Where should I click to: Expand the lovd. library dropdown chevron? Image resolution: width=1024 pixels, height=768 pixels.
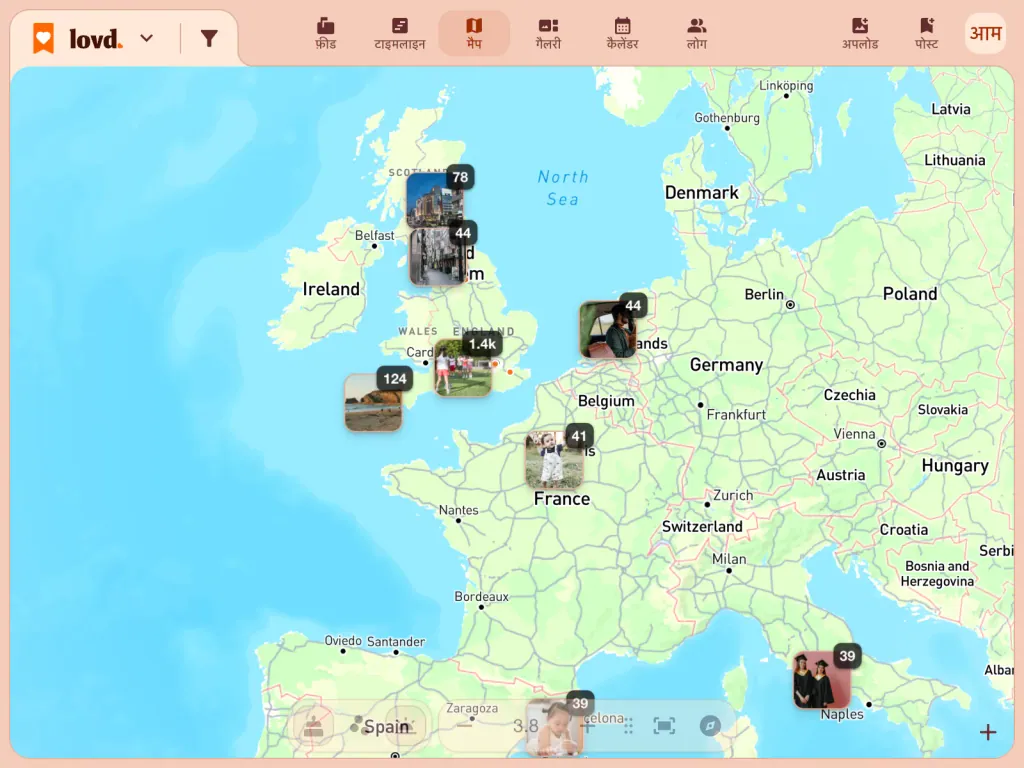coord(147,39)
